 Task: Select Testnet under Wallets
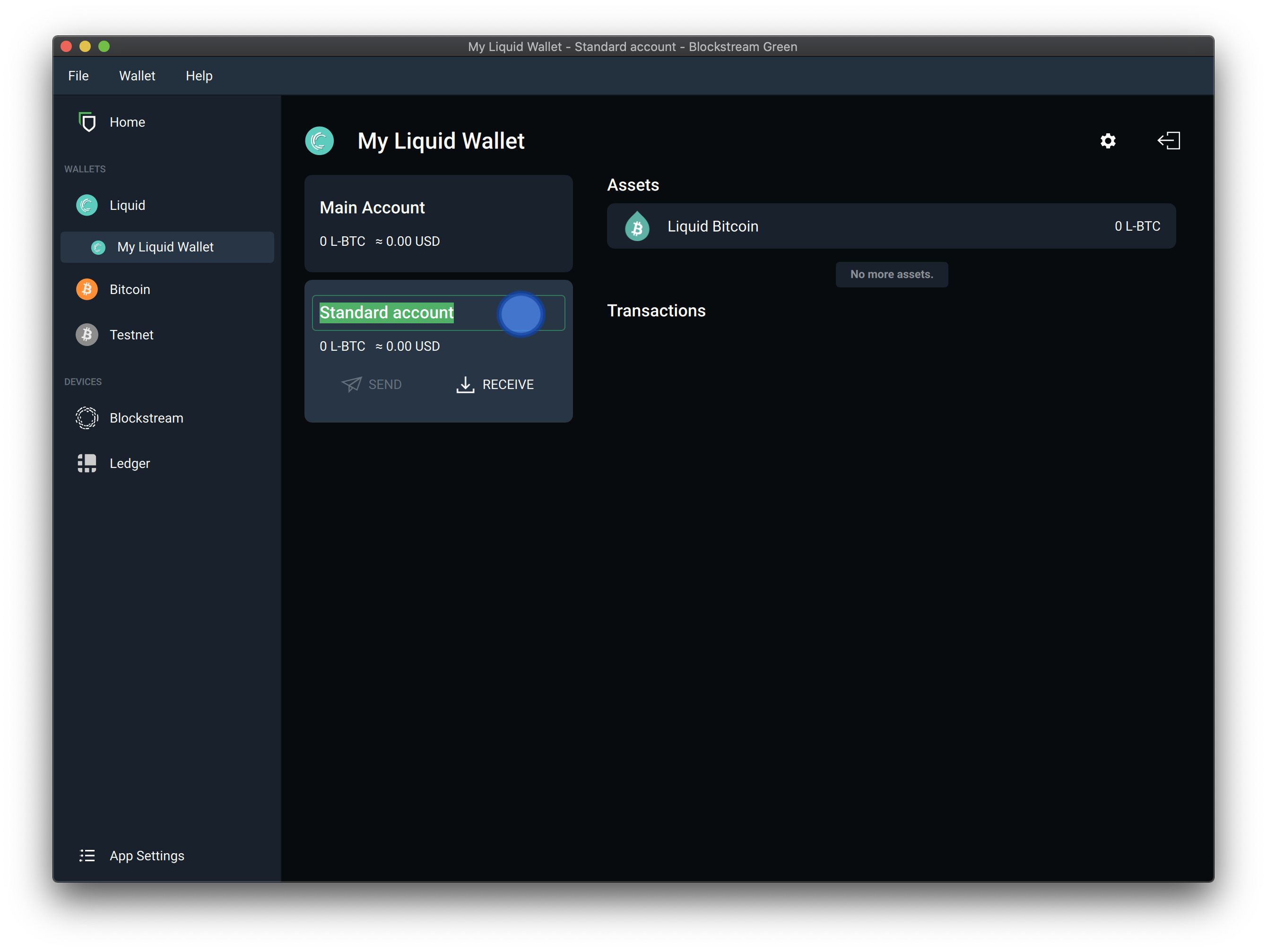click(167, 335)
